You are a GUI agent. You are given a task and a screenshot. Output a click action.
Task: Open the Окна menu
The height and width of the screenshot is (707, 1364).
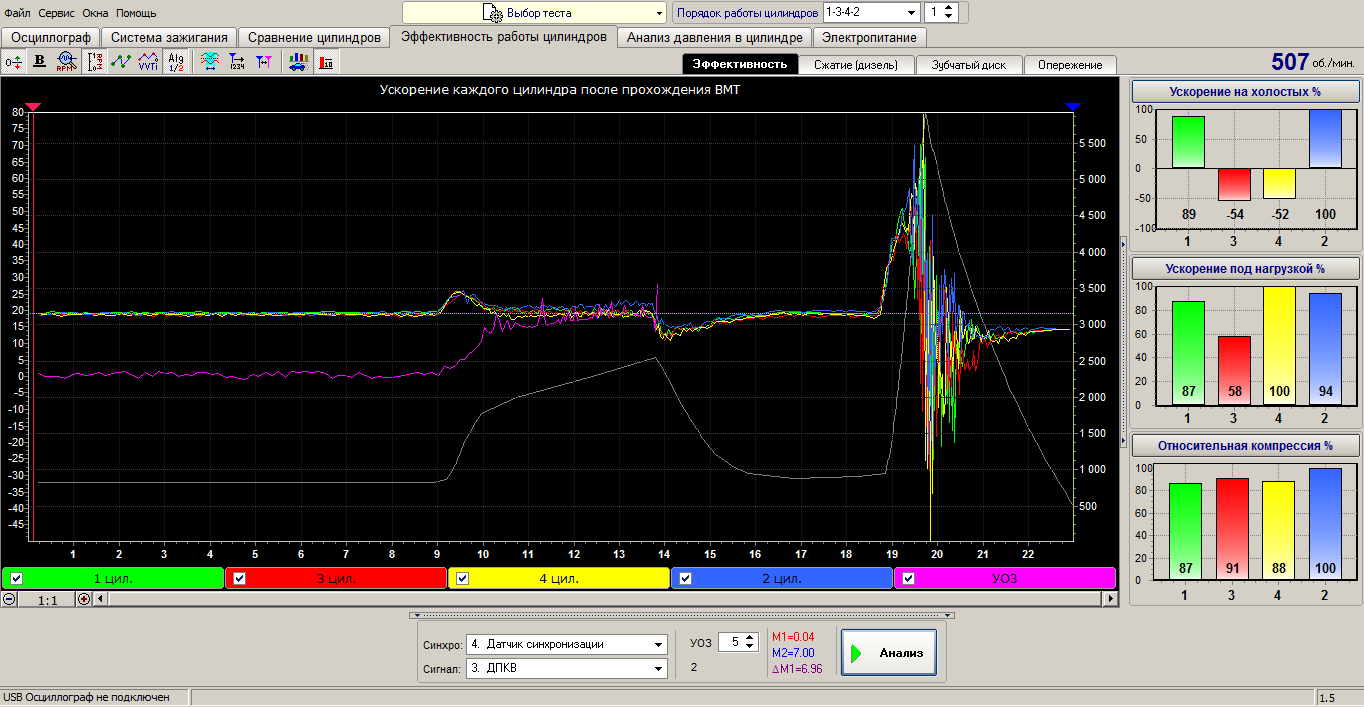[96, 13]
